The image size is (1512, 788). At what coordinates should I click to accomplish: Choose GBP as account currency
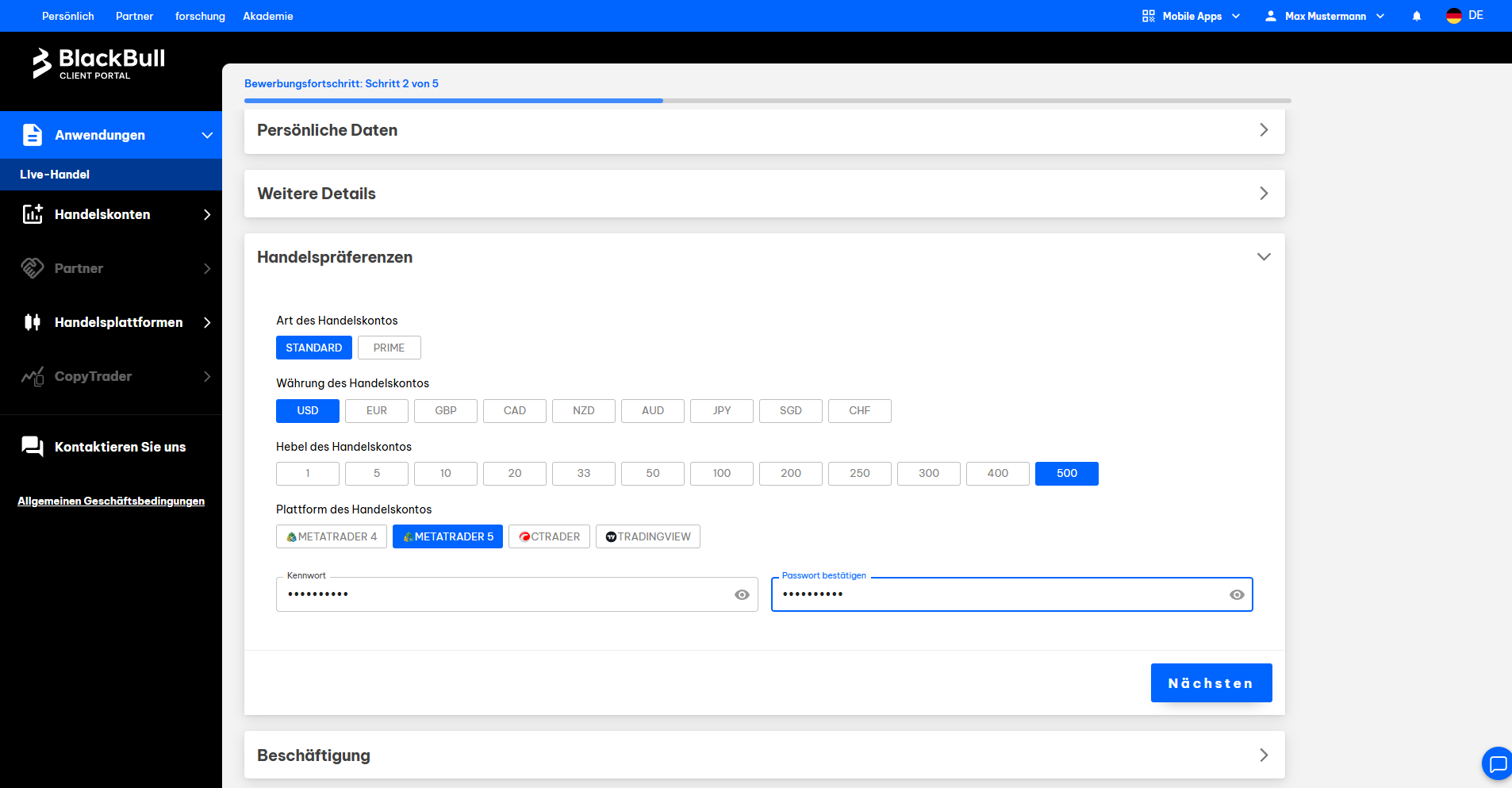(446, 410)
